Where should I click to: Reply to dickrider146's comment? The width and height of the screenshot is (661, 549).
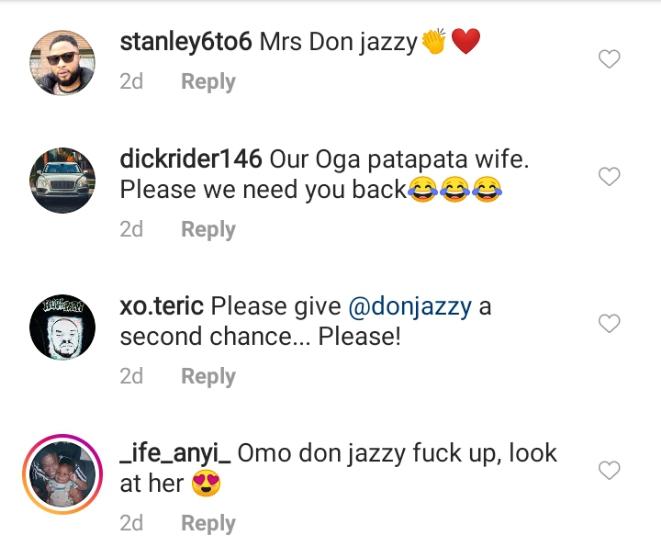(x=208, y=229)
